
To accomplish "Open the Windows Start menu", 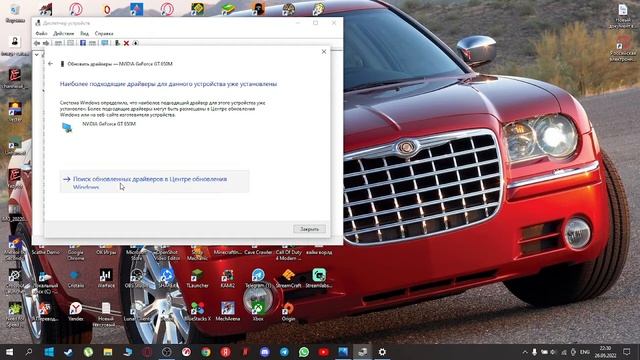I will tap(9, 352).
